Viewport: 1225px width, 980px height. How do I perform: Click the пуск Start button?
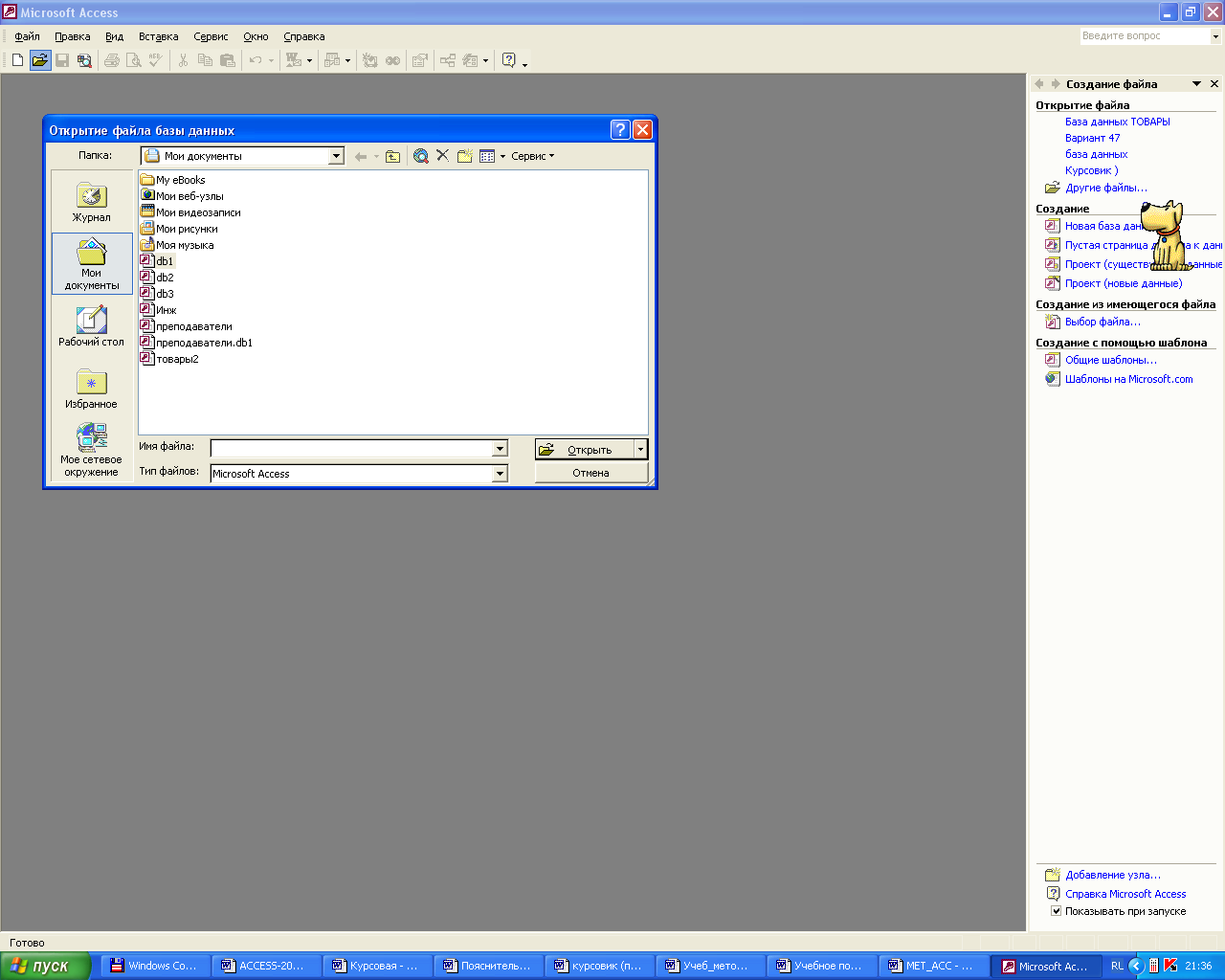45,966
